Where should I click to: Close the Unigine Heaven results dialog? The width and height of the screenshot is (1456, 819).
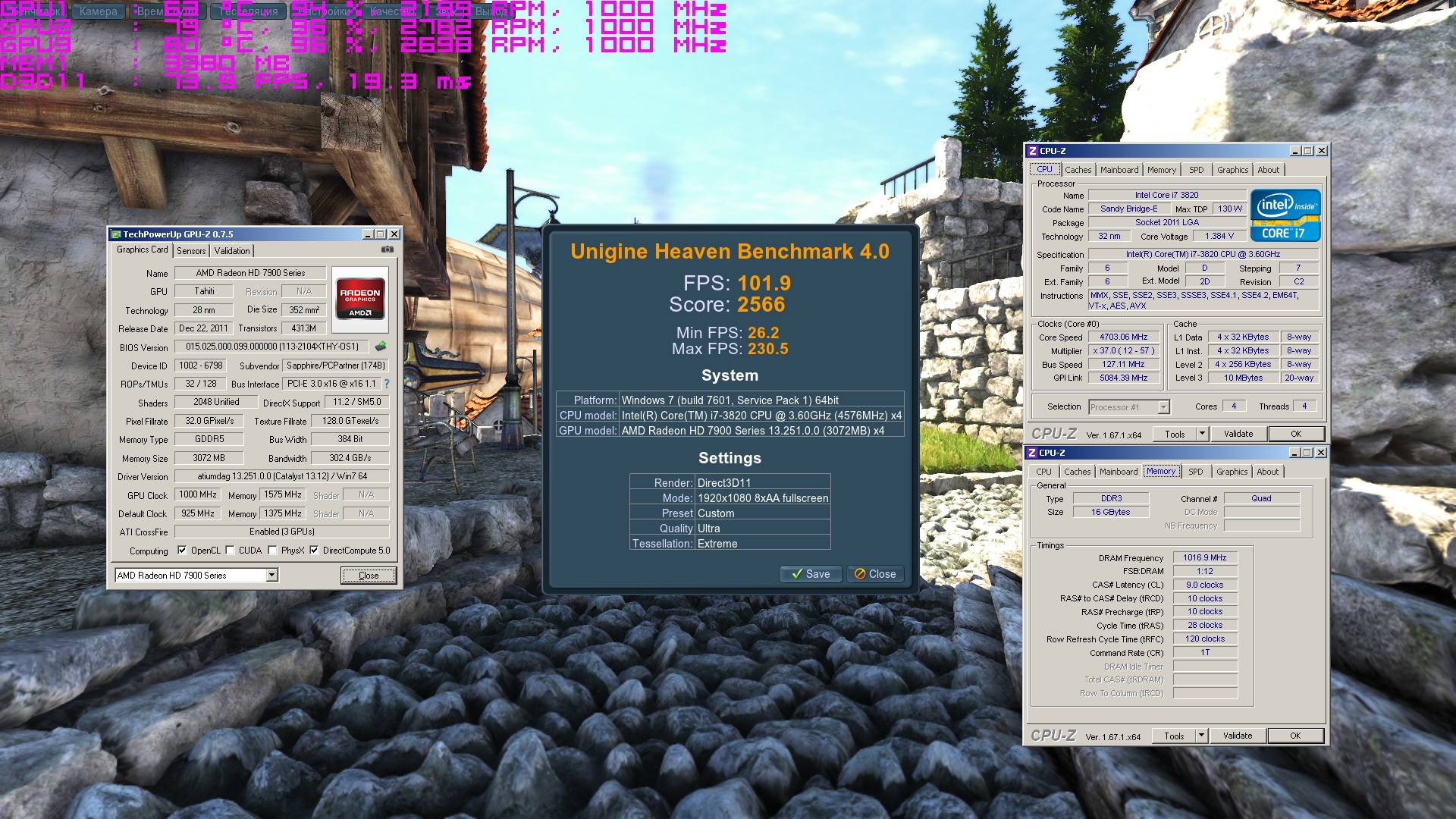[x=875, y=574]
